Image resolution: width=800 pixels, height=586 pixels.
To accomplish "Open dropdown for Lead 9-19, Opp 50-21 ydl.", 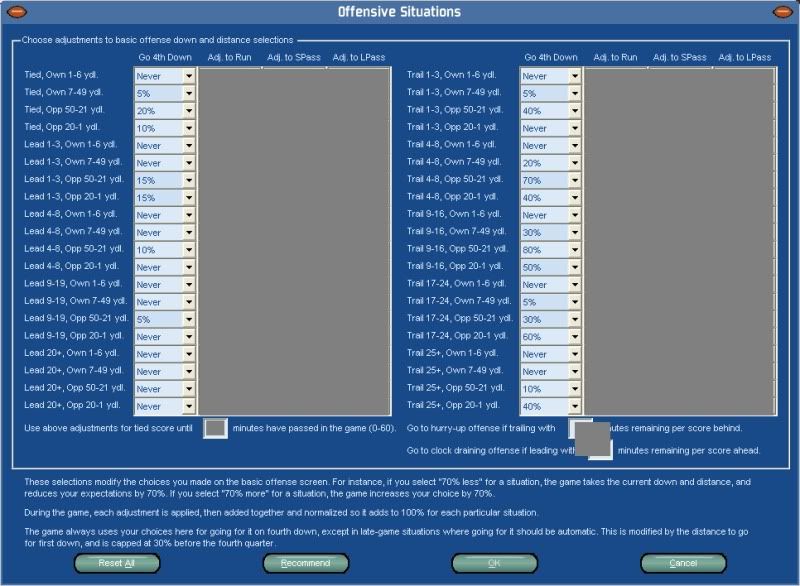I will [x=189, y=319].
